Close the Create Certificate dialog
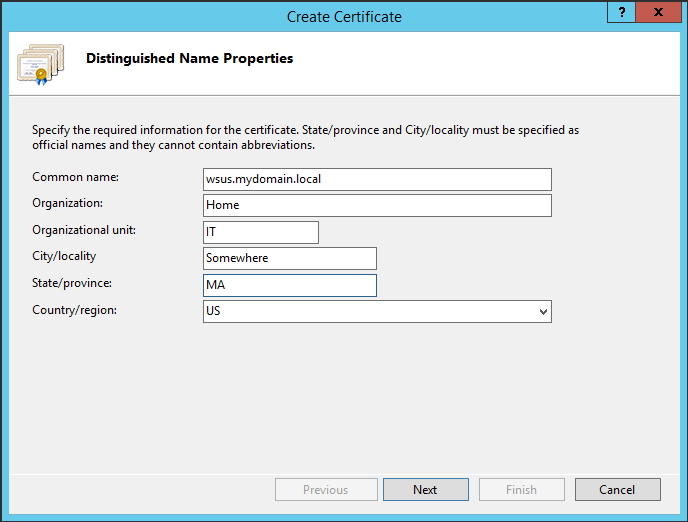 [x=659, y=12]
